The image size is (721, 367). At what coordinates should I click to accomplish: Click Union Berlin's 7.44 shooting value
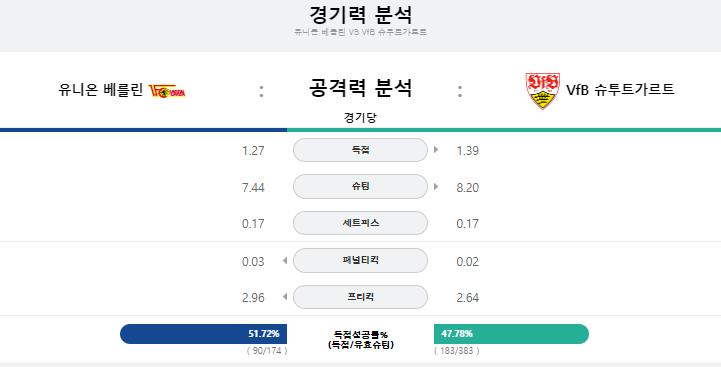pyautogui.click(x=253, y=187)
